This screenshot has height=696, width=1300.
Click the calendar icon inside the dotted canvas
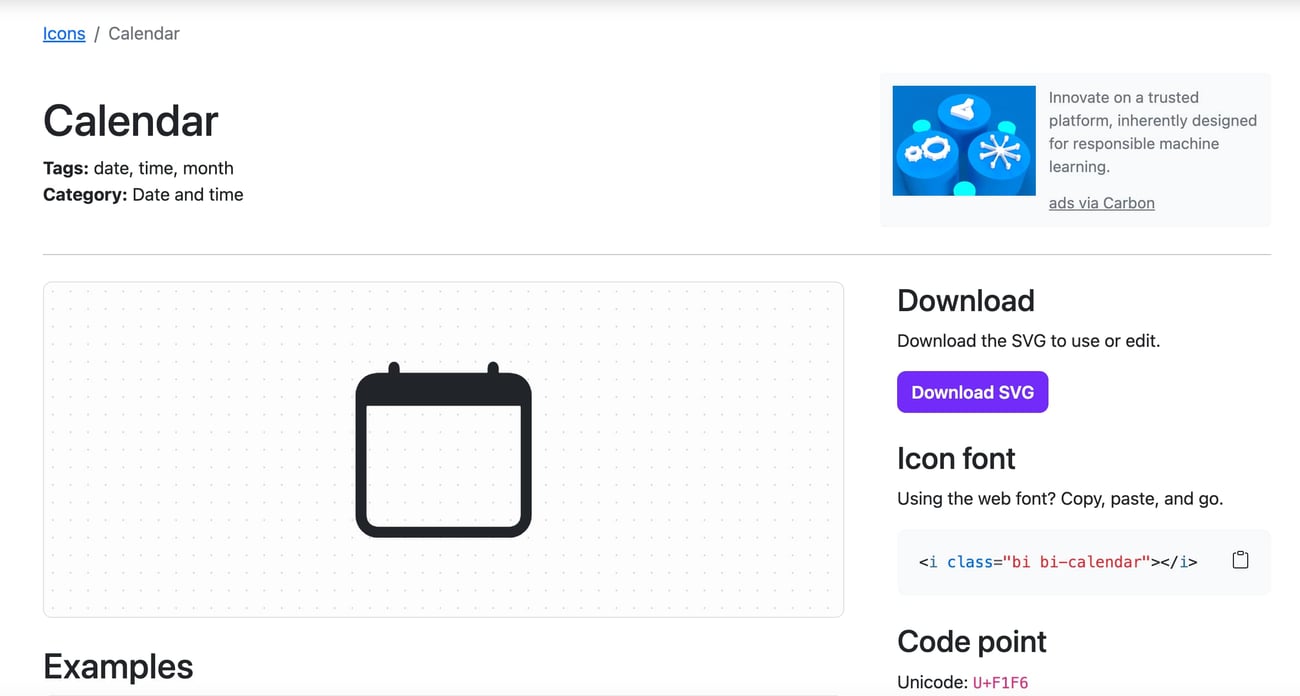444,448
